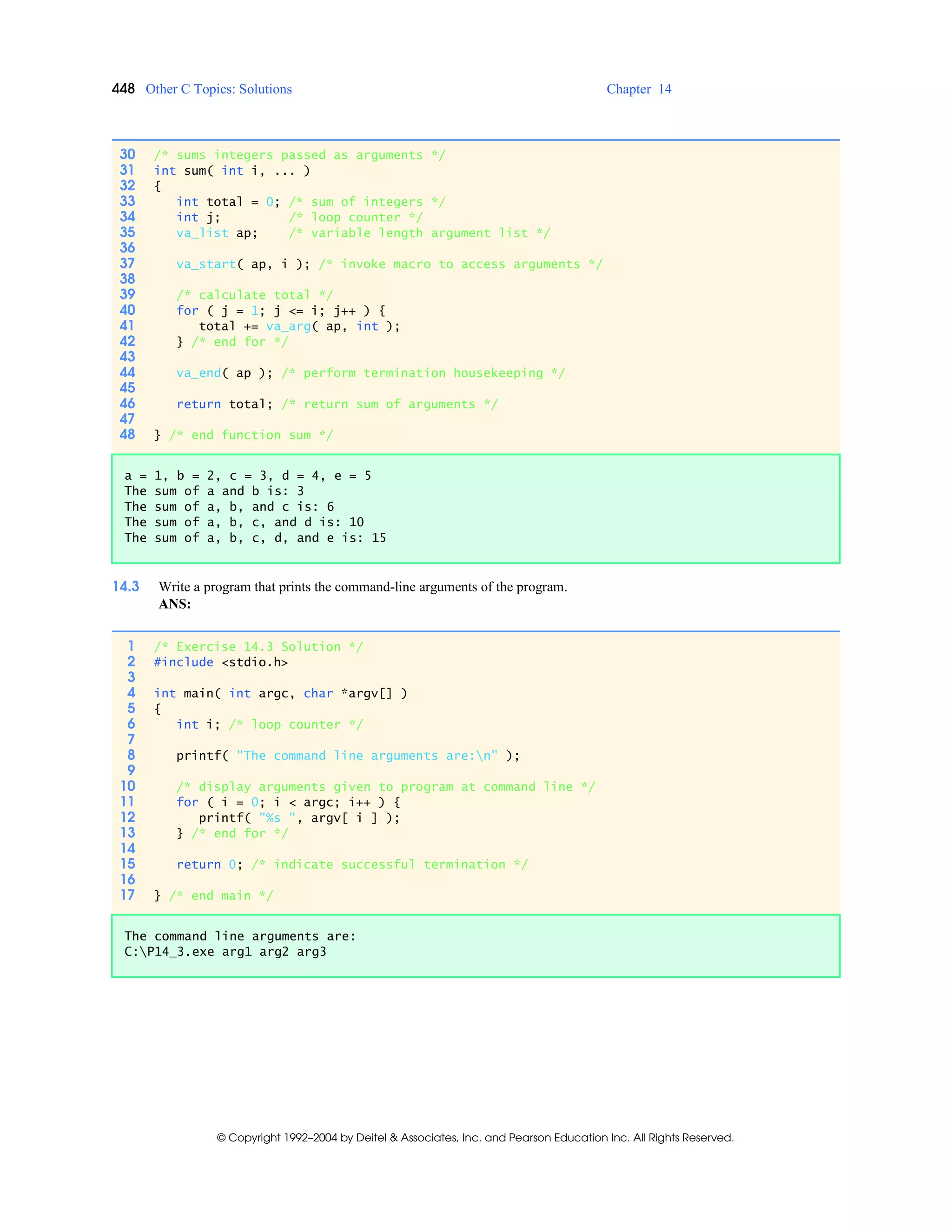Click output 'C:\P14_3.exe arg1 arg2 arg3'
The height and width of the screenshot is (1232, 952).
point(225,952)
